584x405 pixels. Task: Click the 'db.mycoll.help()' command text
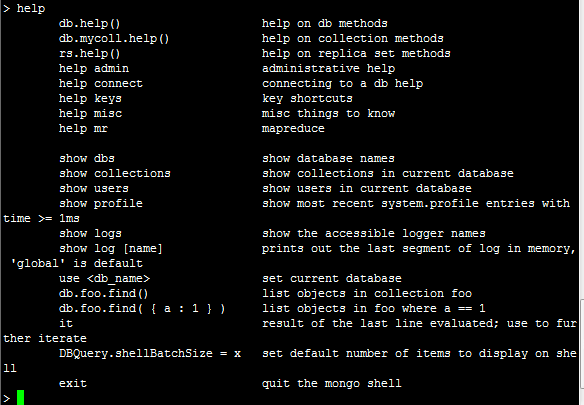pyautogui.click(x=114, y=39)
